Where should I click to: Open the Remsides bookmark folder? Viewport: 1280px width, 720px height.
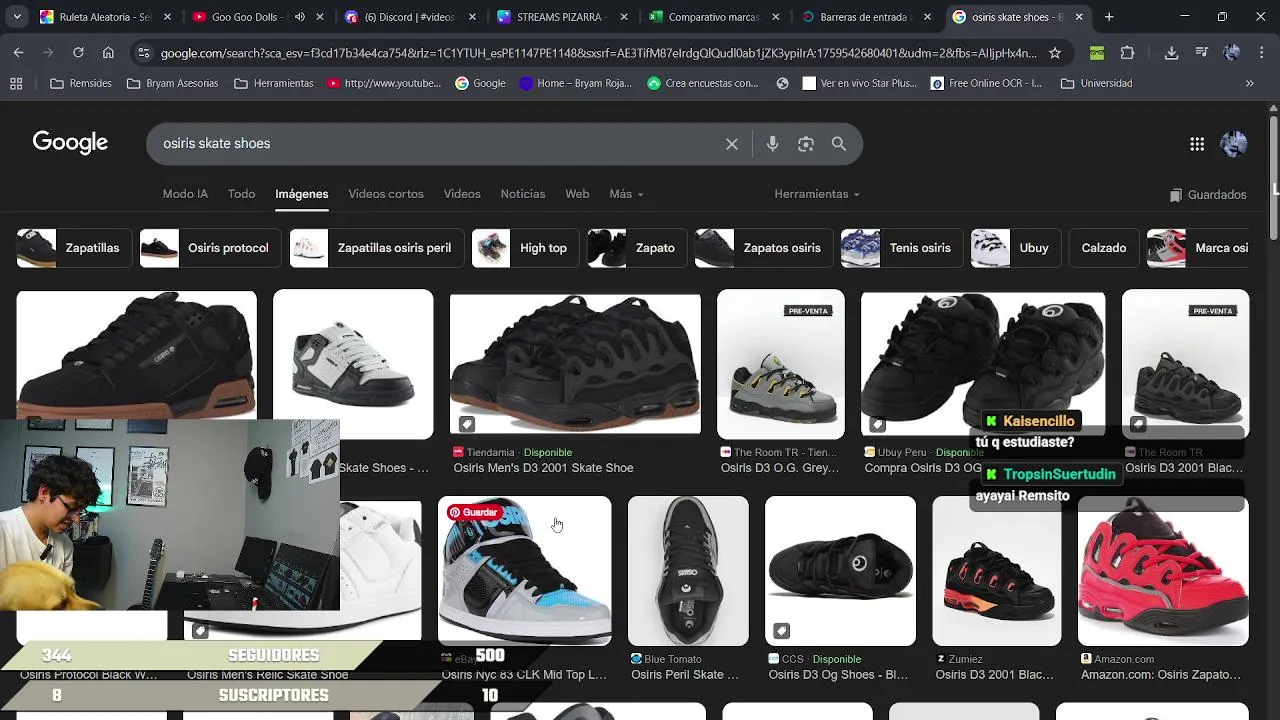coord(81,83)
